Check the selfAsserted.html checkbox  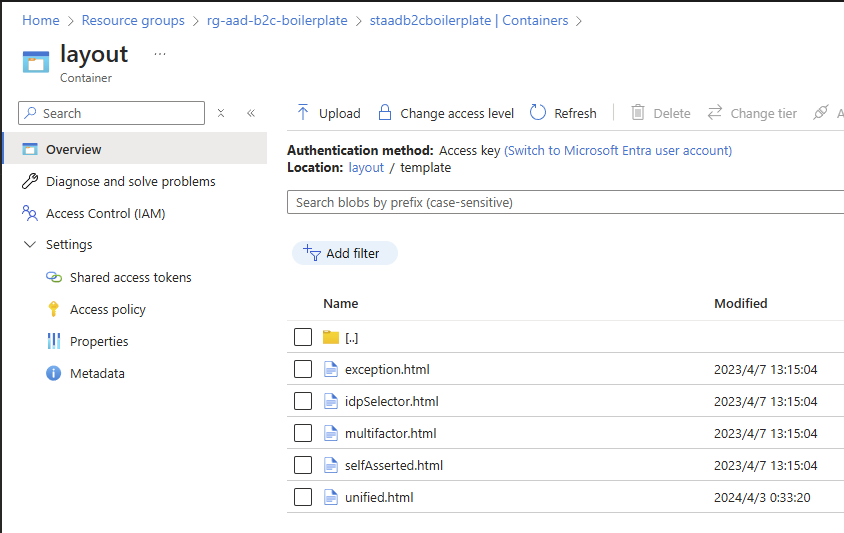(303, 465)
